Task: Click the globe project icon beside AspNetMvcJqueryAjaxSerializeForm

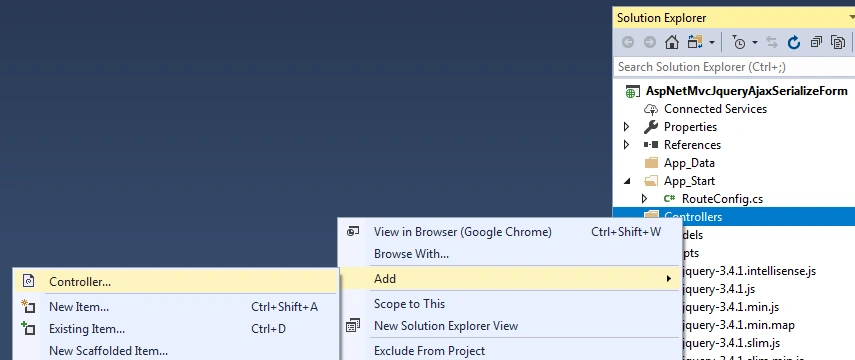Action: (x=632, y=92)
